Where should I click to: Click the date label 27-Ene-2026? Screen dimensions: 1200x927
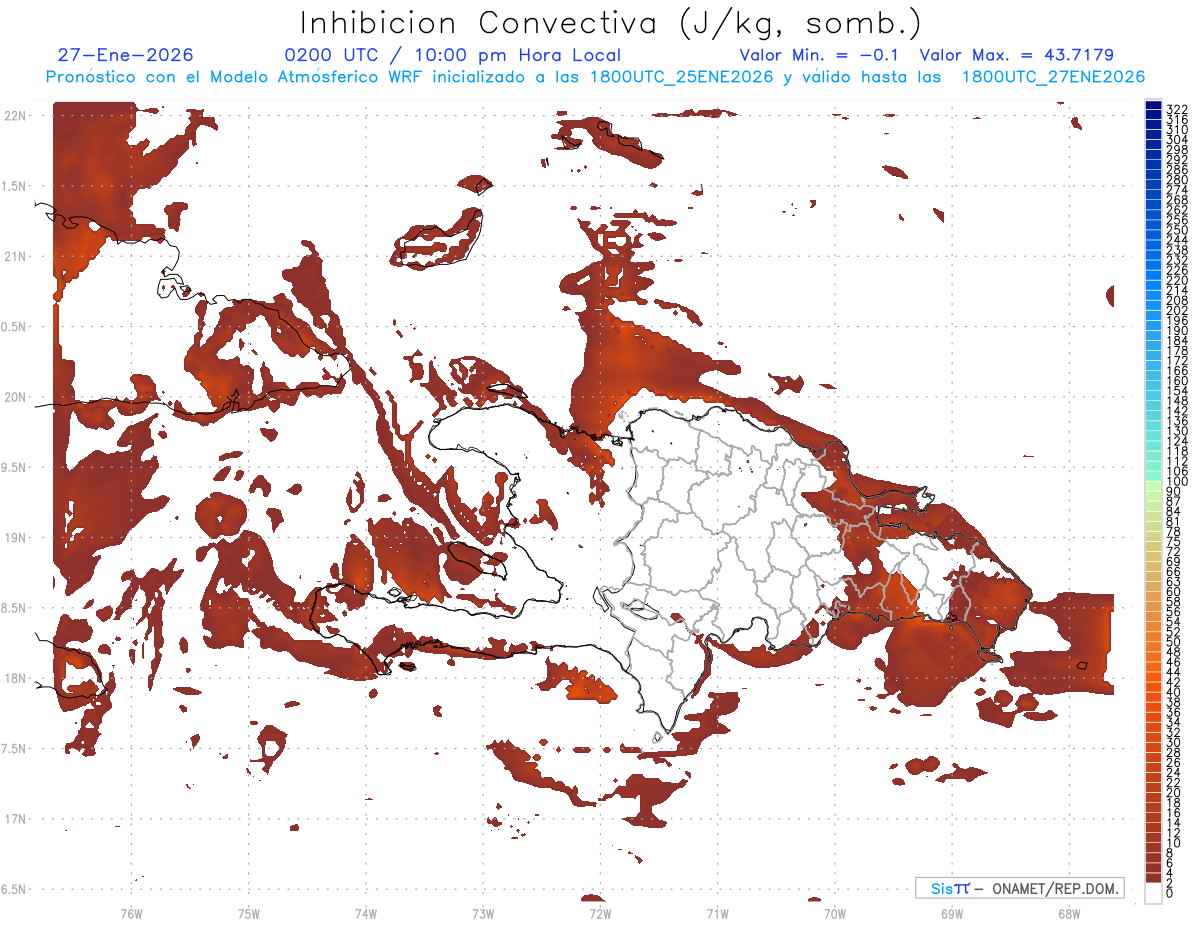[126, 55]
